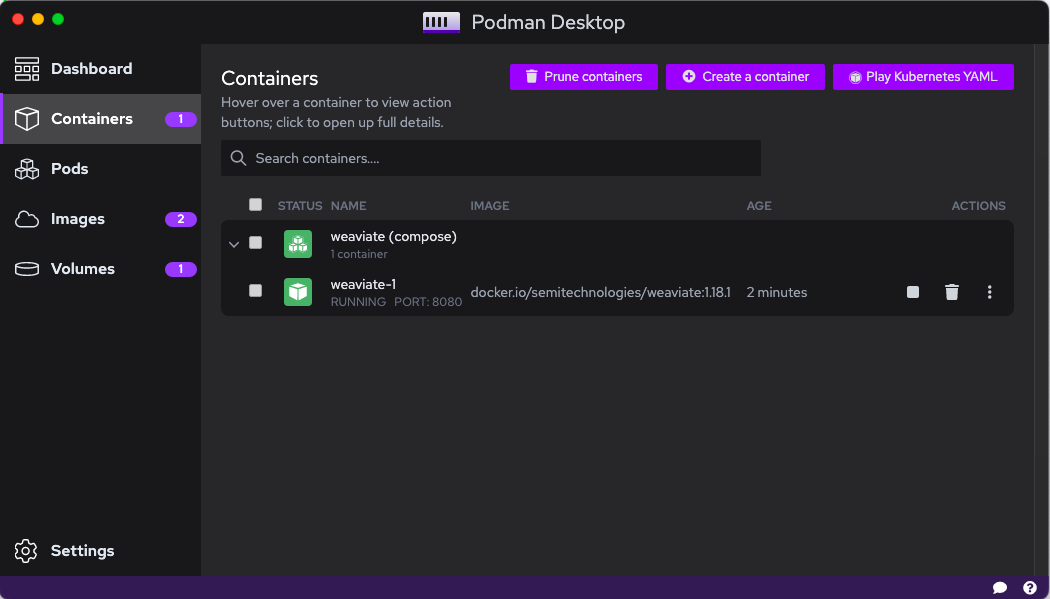Click the Containers count badge
Screen dimensions: 1050x599
(x=181, y=119)
